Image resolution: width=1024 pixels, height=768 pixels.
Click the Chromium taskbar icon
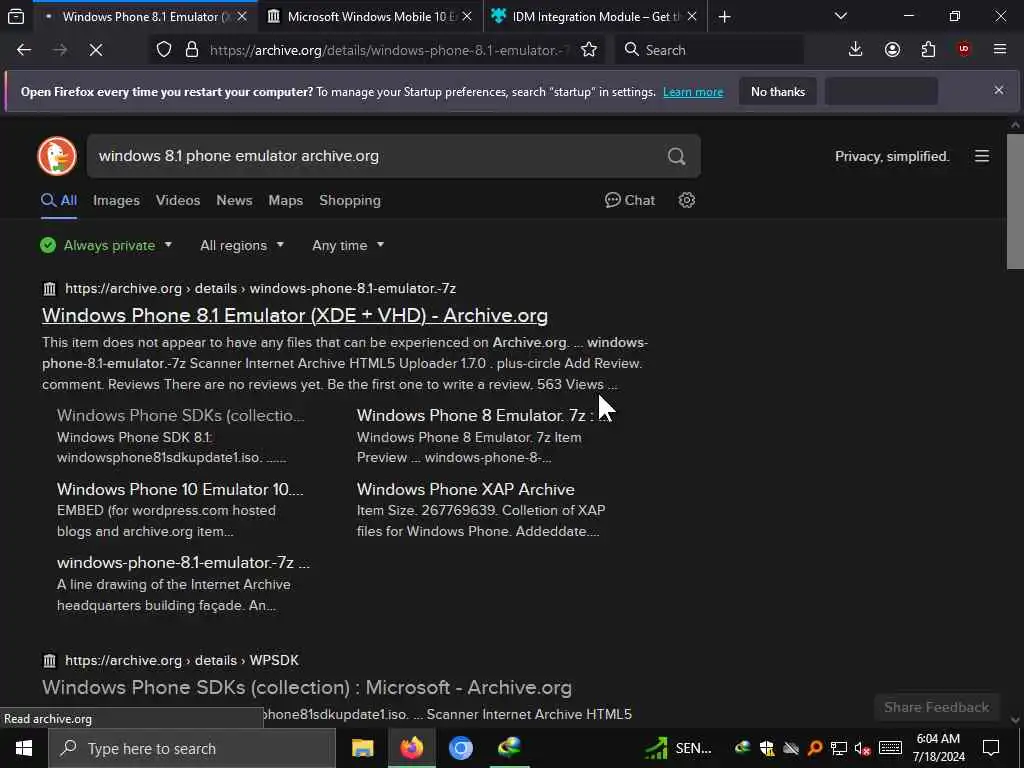pyautogui.click(x=460, y=748)
